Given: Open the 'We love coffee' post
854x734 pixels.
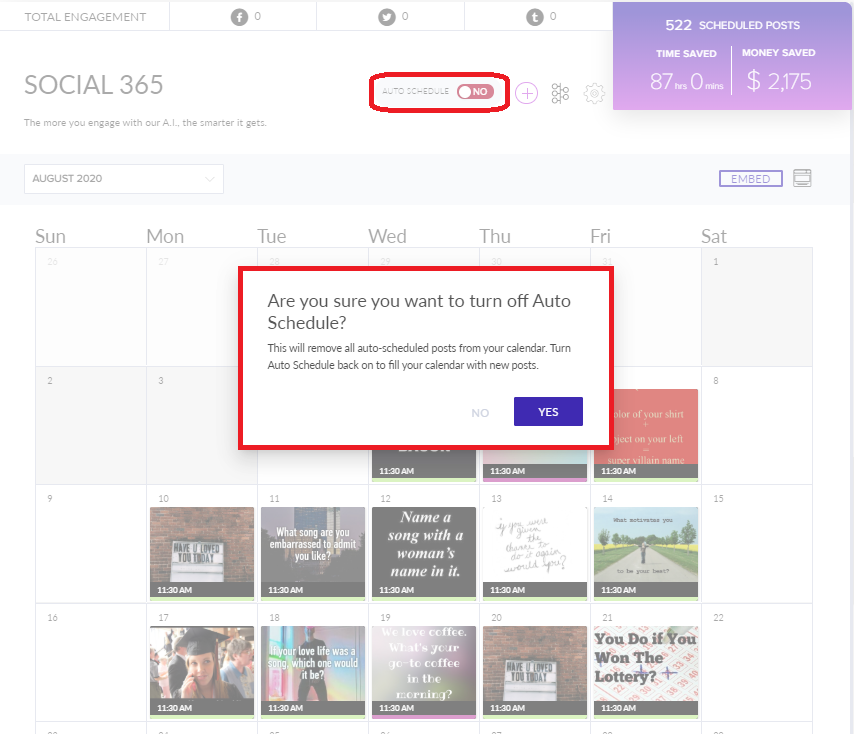Looking at the screenshot, I should (424, 672).
